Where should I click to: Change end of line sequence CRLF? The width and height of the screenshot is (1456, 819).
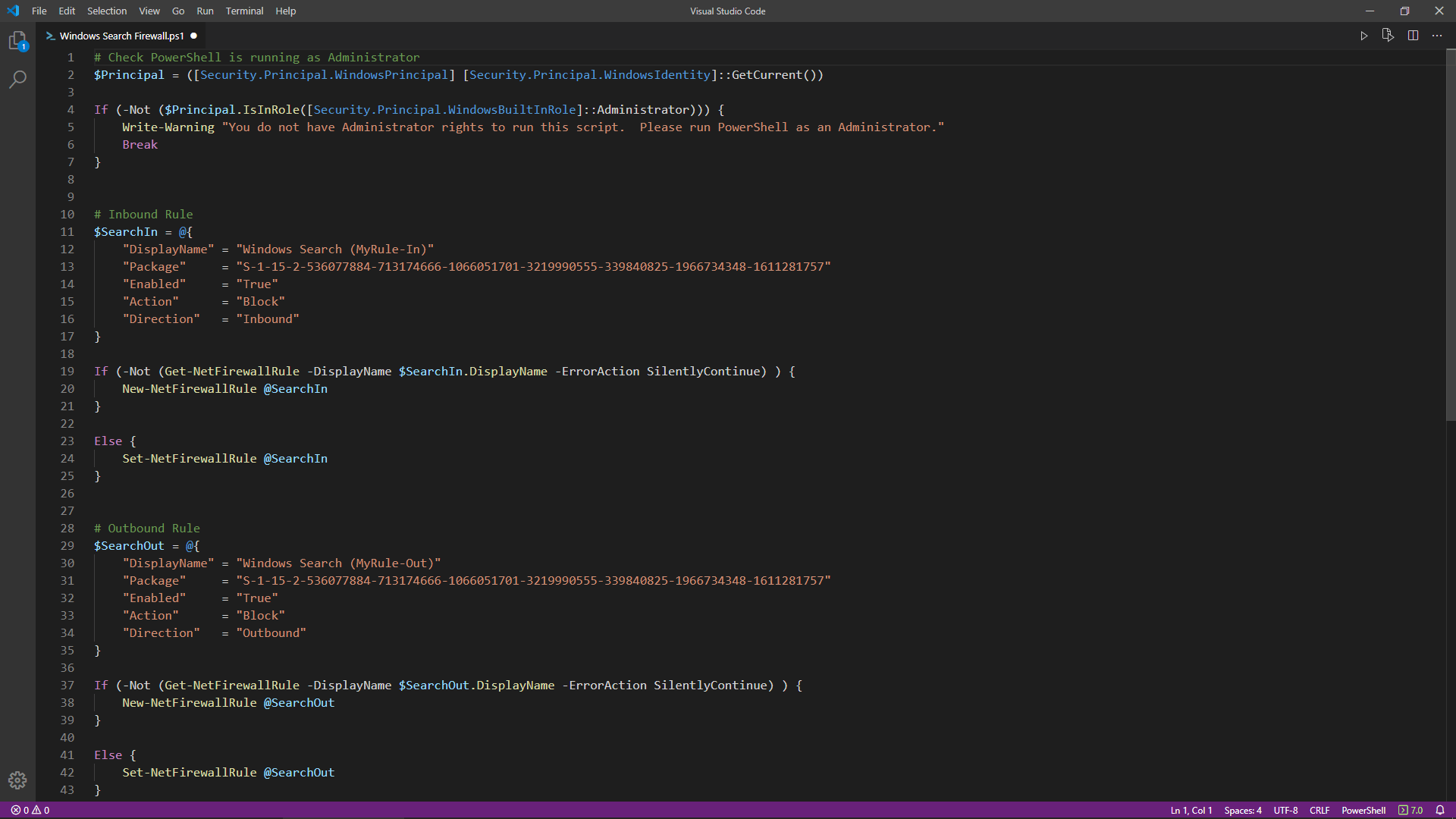tap(1319, 810)
